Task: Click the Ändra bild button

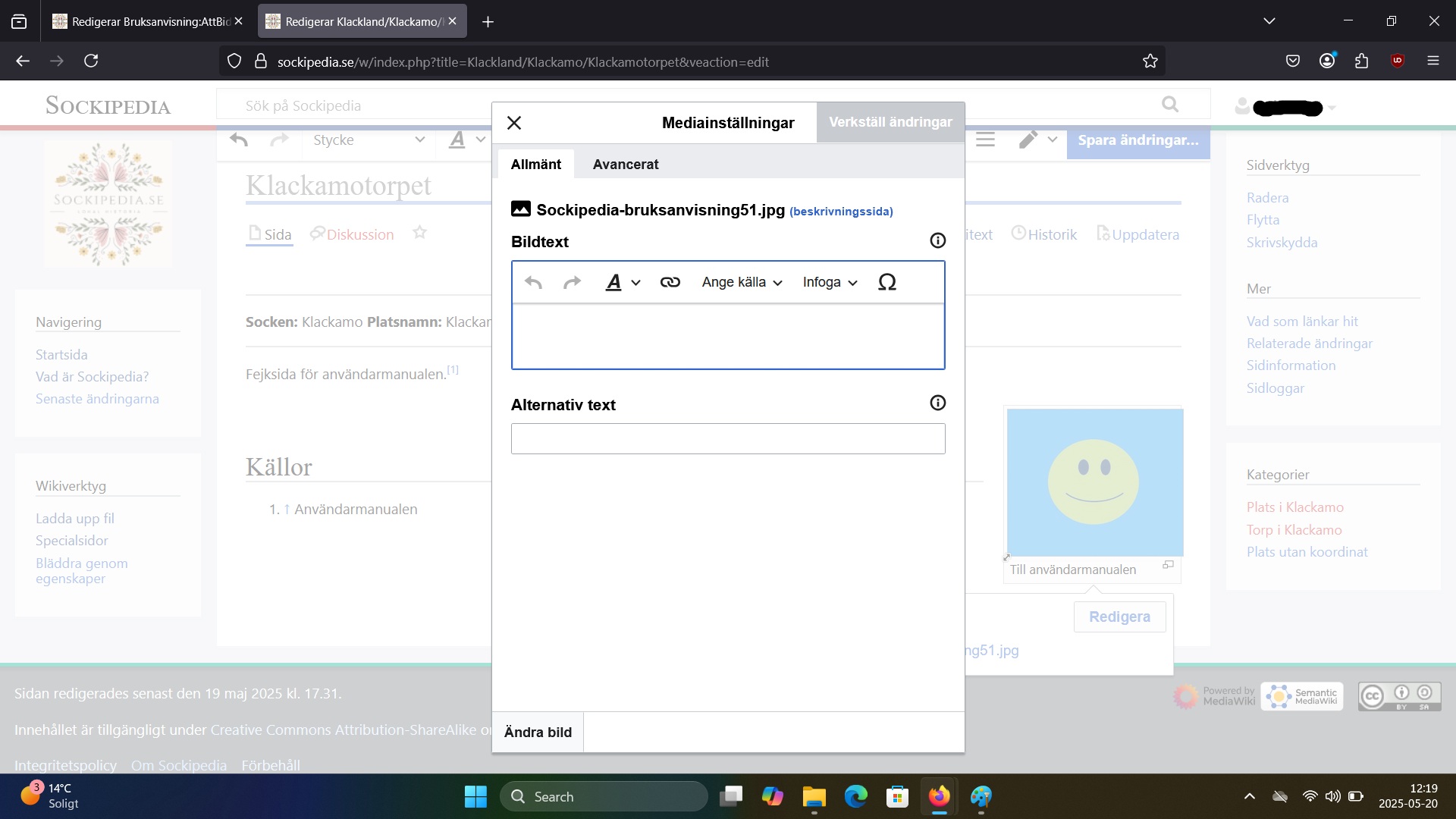Action: coord(538,732)
